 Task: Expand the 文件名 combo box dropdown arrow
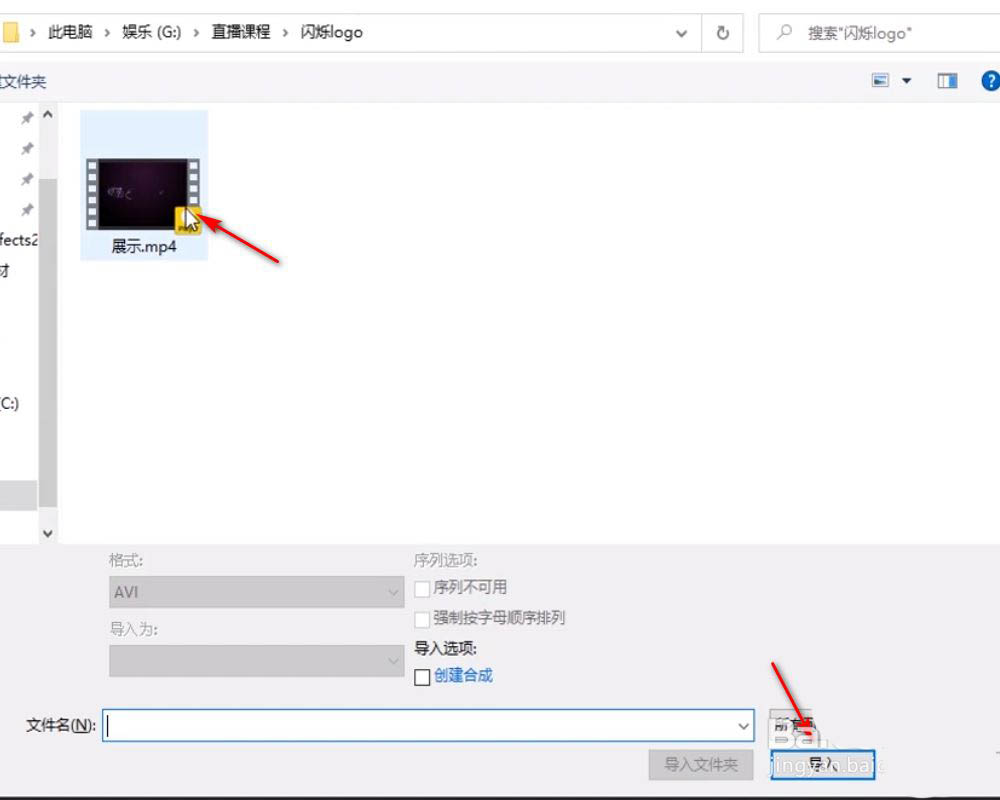pyautogui.click(x=743, y=726)
